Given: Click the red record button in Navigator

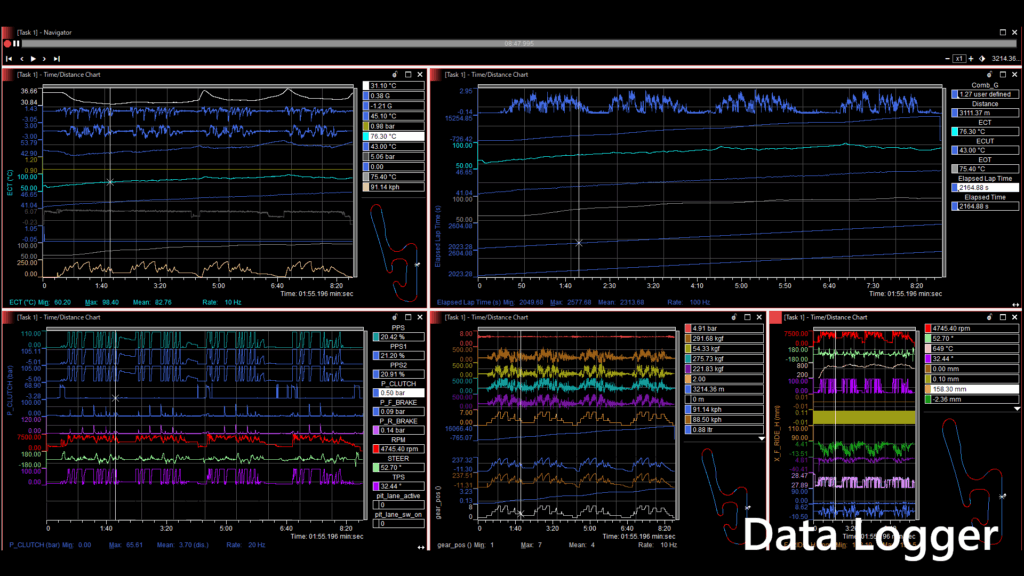Looking at the screenshot, I should click(x=7, y=44).
